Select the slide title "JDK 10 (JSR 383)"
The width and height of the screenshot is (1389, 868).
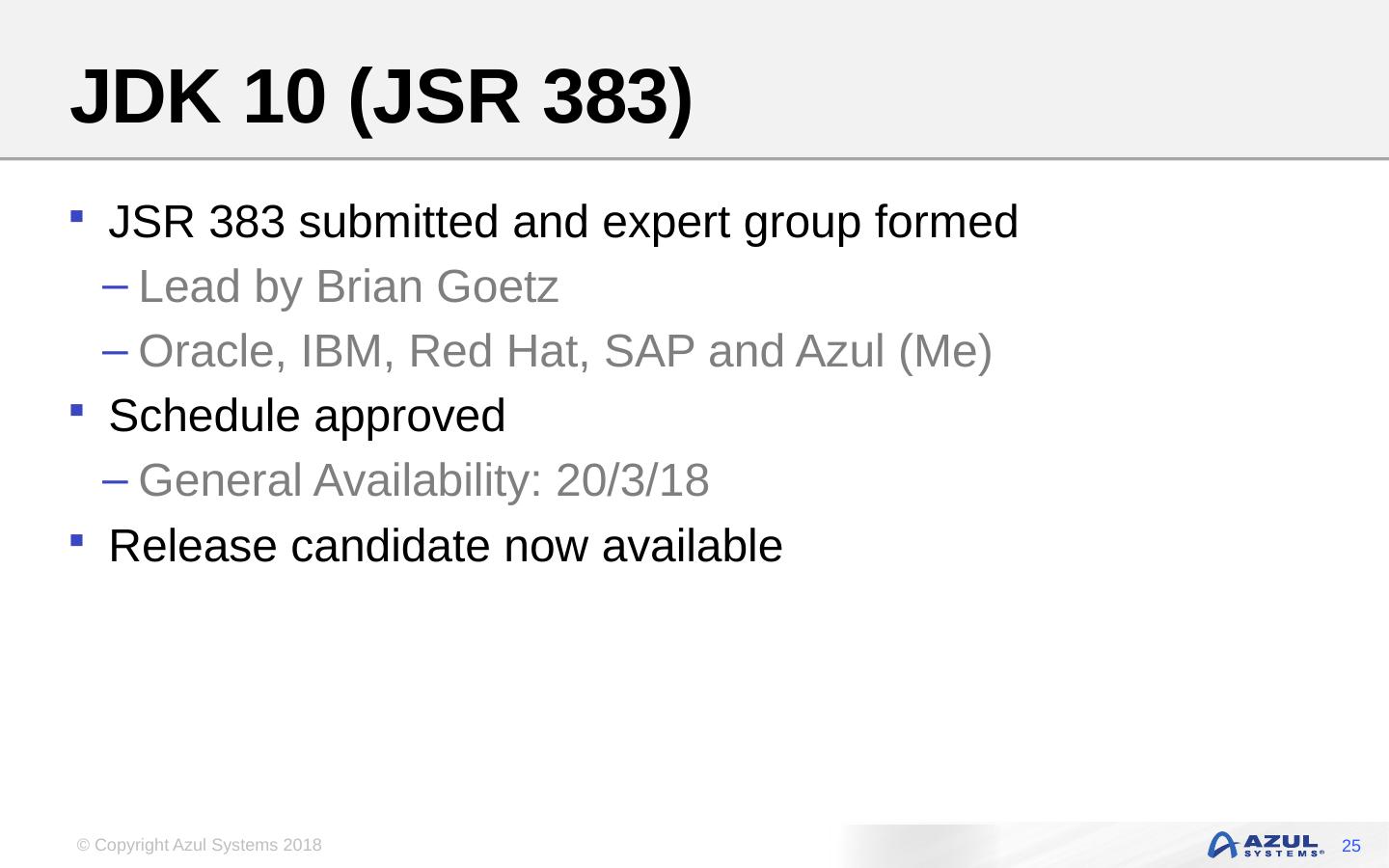pyautogui.click(x=382, y=97)
